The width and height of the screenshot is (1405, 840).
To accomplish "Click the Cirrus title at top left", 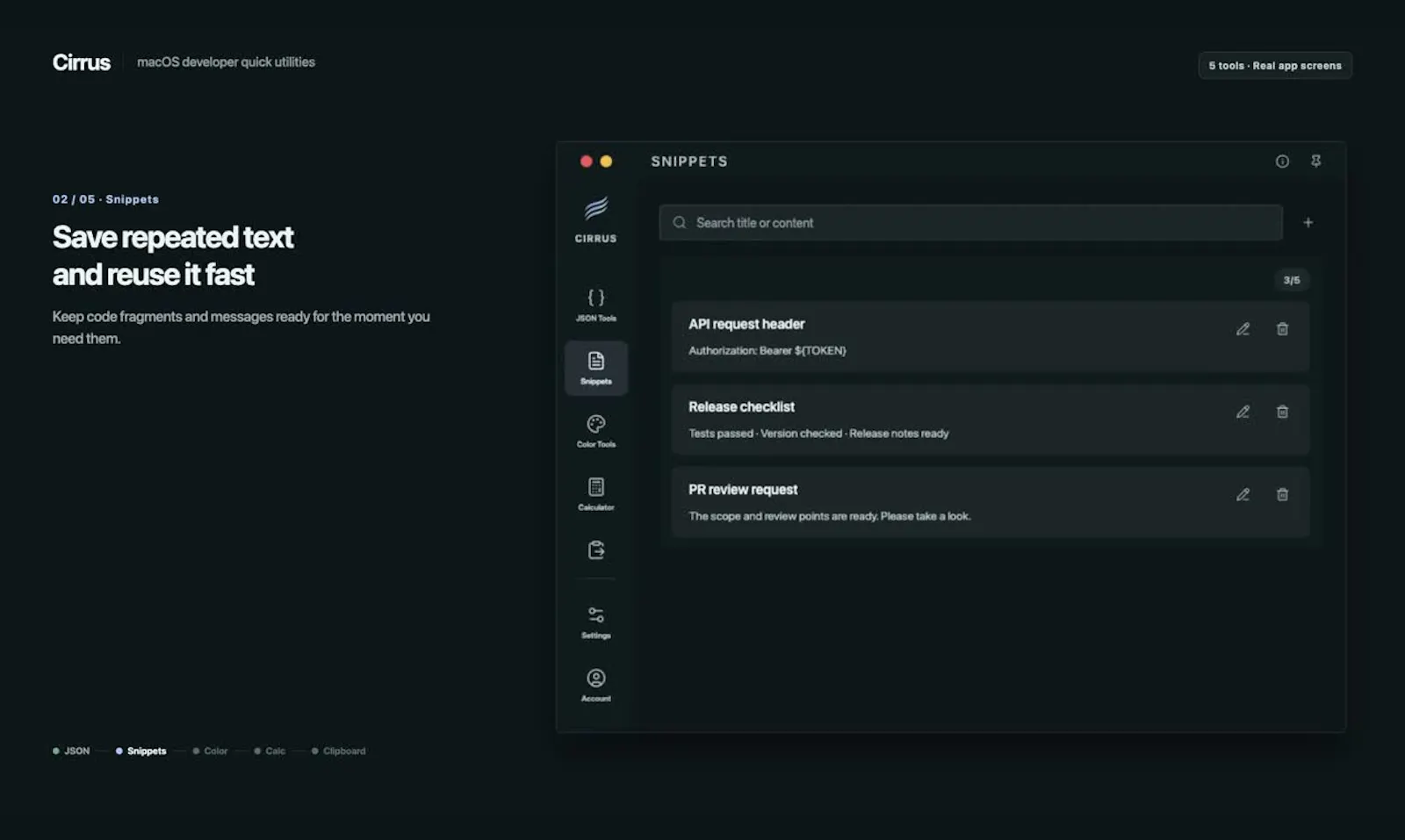I will (x=82, y=62).
